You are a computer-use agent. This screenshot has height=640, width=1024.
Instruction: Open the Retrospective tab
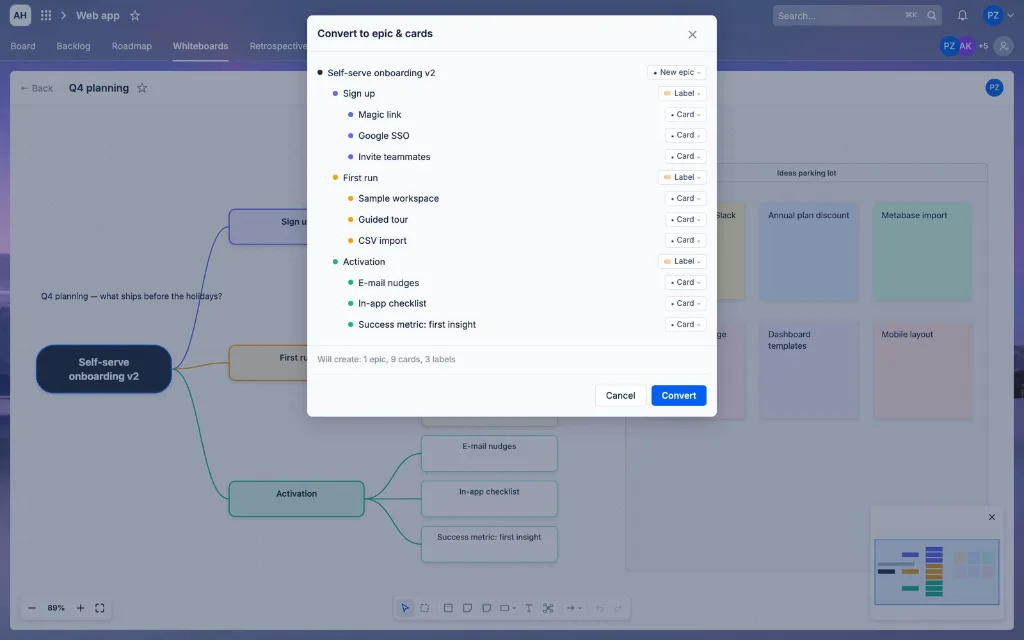click(x=278, y=46)
